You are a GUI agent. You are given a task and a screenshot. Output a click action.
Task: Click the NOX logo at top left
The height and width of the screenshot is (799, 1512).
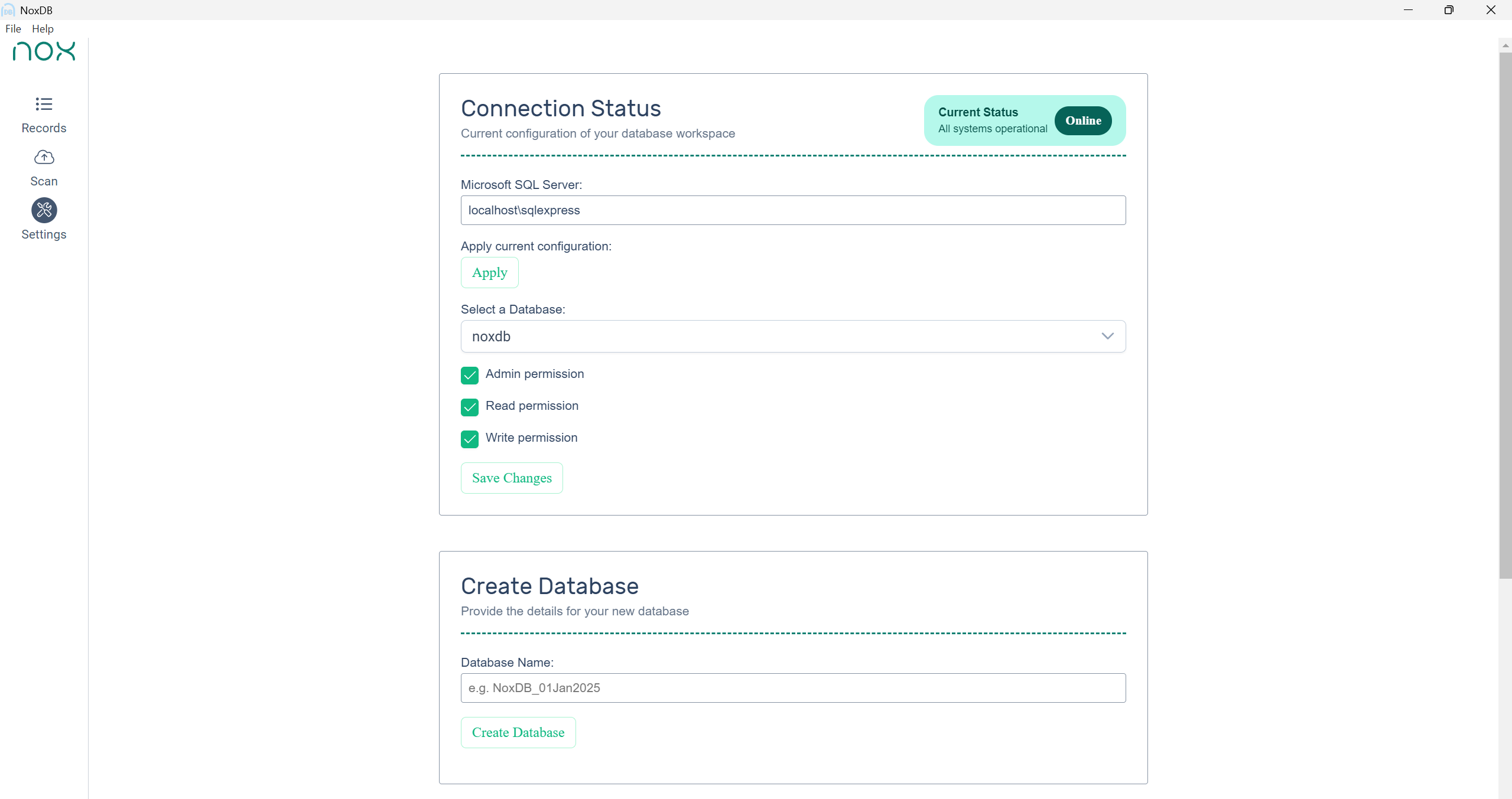pos(44,51)
